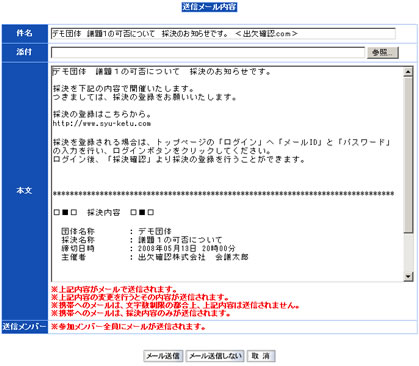Click the 採決を下記の内容で開催いたします line
The height and width of the screenshot is (366, 419).
pyautogui.click(x=124, y=89)
